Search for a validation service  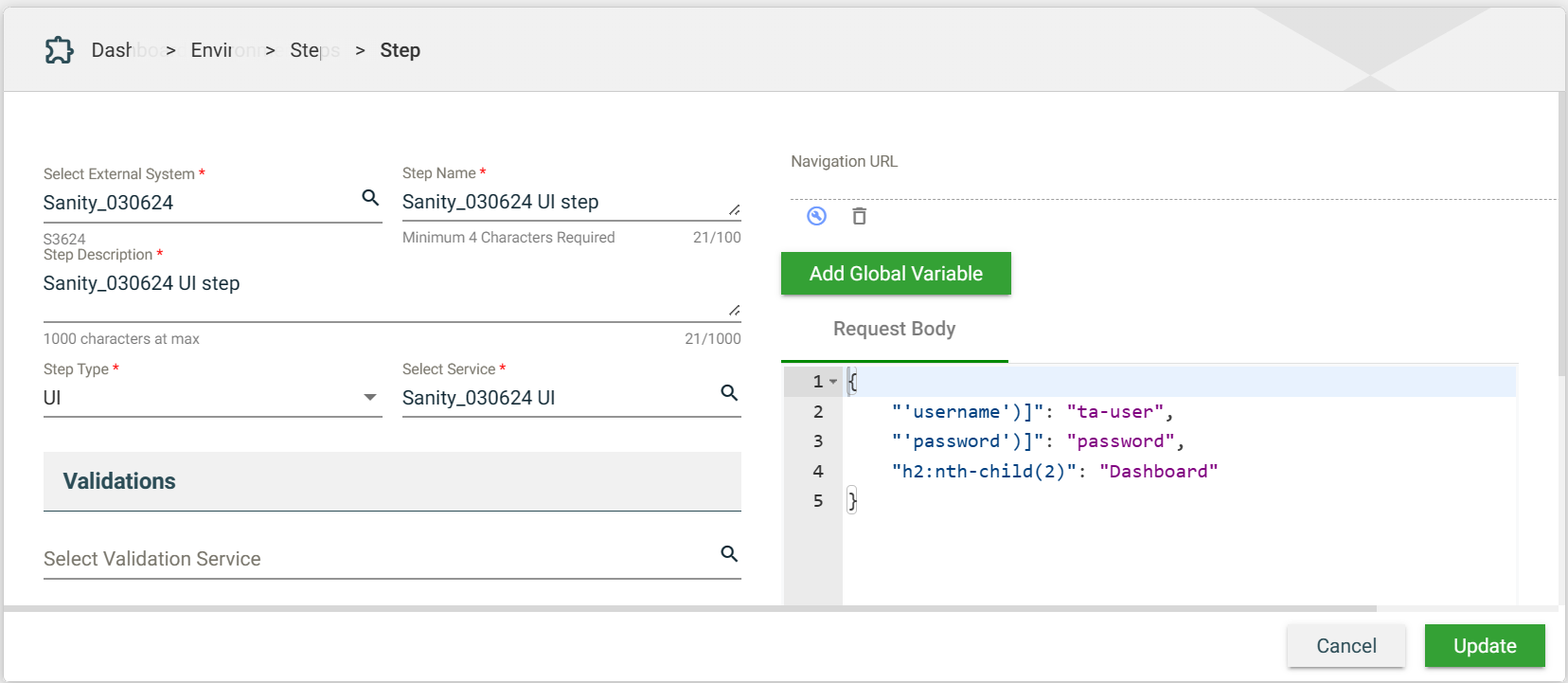(x=729, y=554)
